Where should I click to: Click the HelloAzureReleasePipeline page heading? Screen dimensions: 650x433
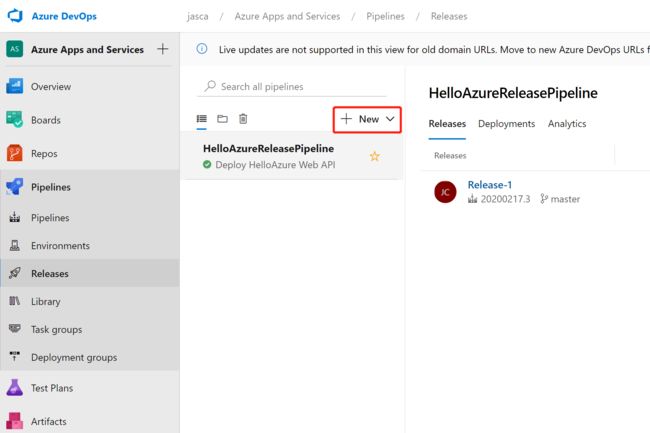coord(513,93)
